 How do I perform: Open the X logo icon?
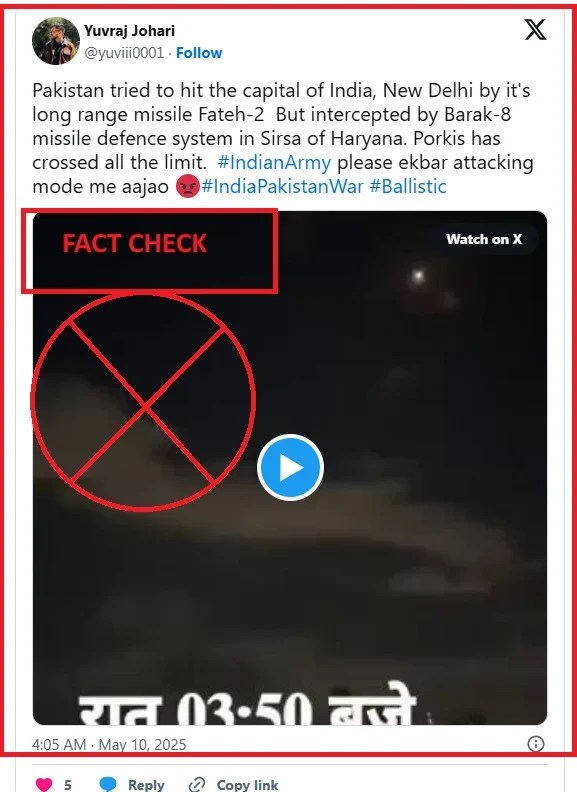tap(535, 29)
